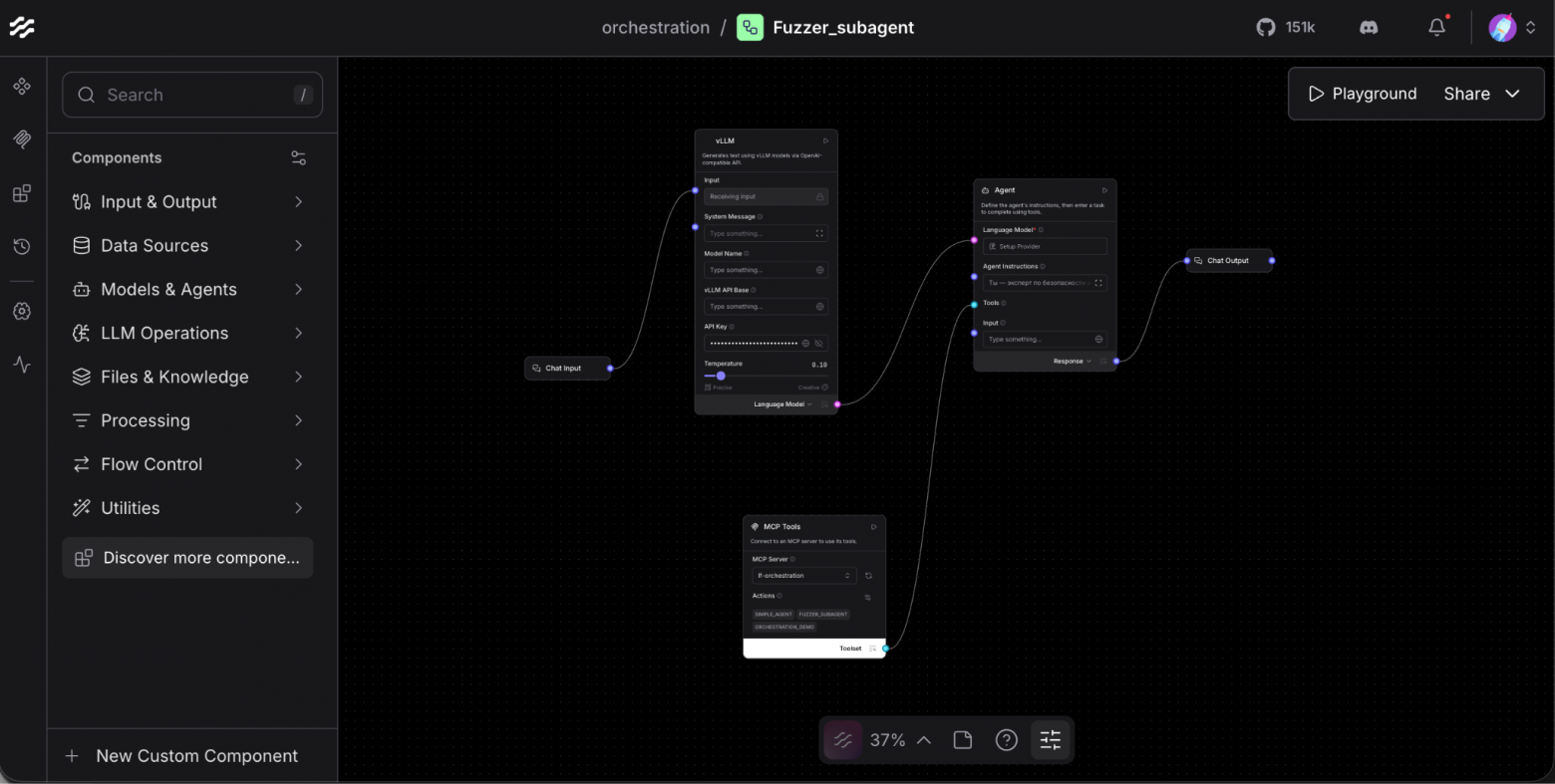
Task: Expand the Flow Control category
Action: [187, 465]
